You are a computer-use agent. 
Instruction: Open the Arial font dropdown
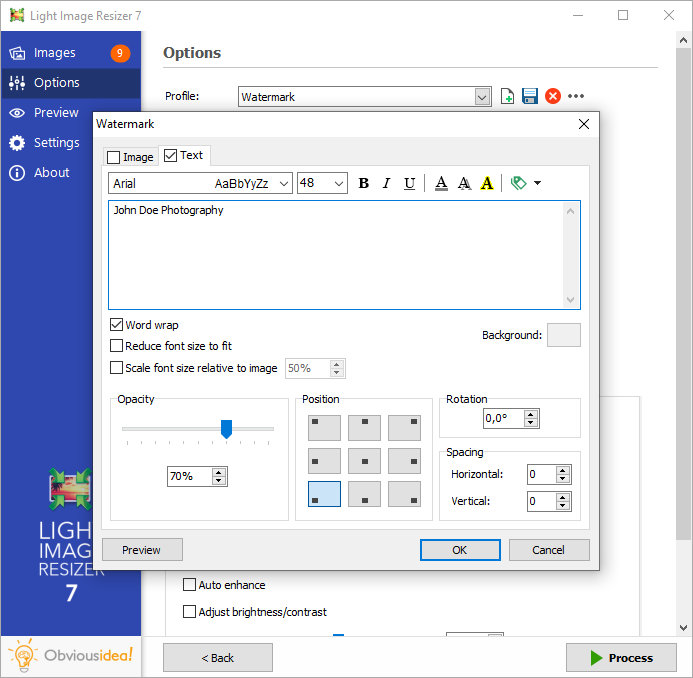pos(284,183)
